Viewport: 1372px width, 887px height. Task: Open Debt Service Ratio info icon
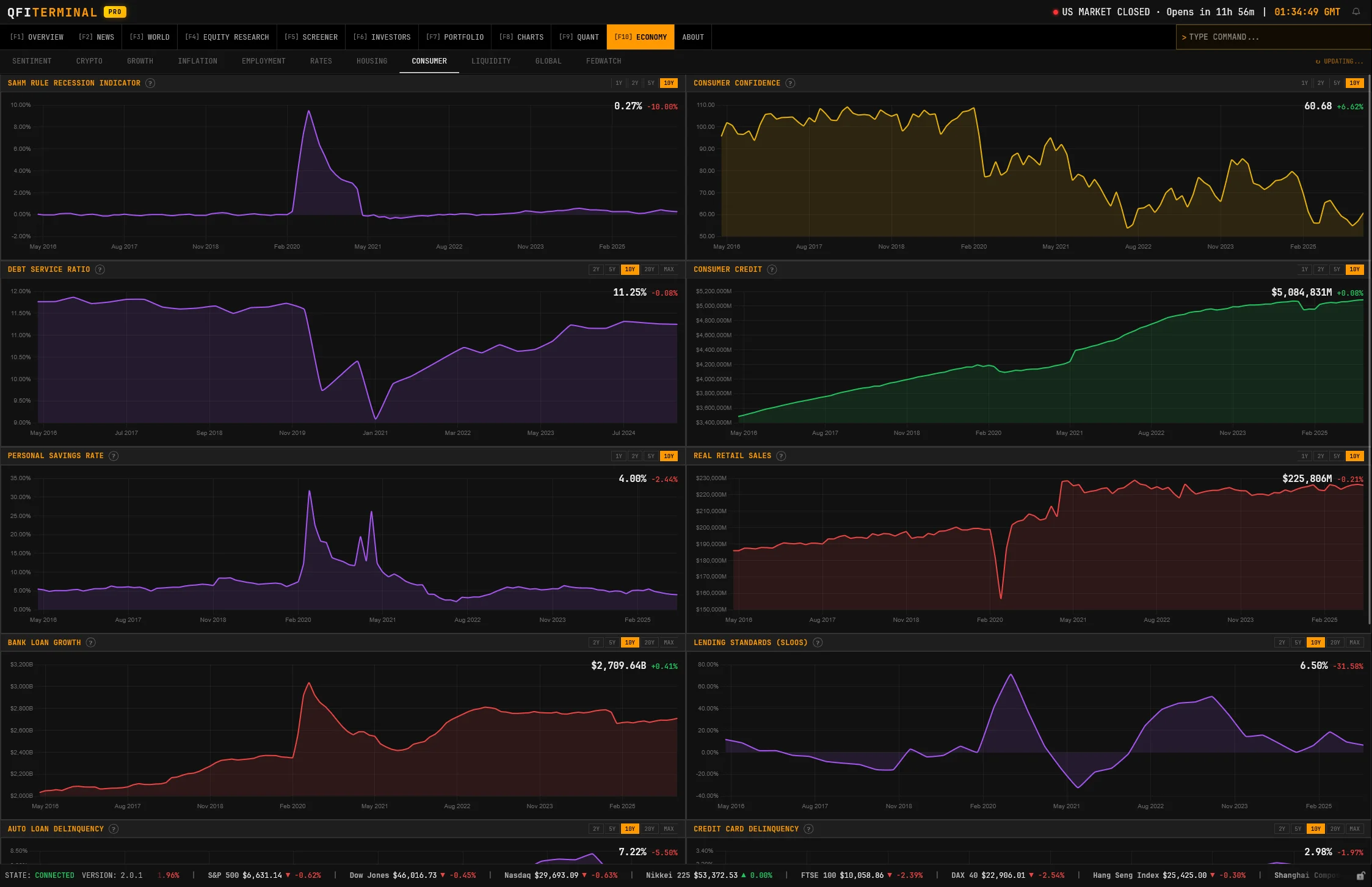(100, 269)
